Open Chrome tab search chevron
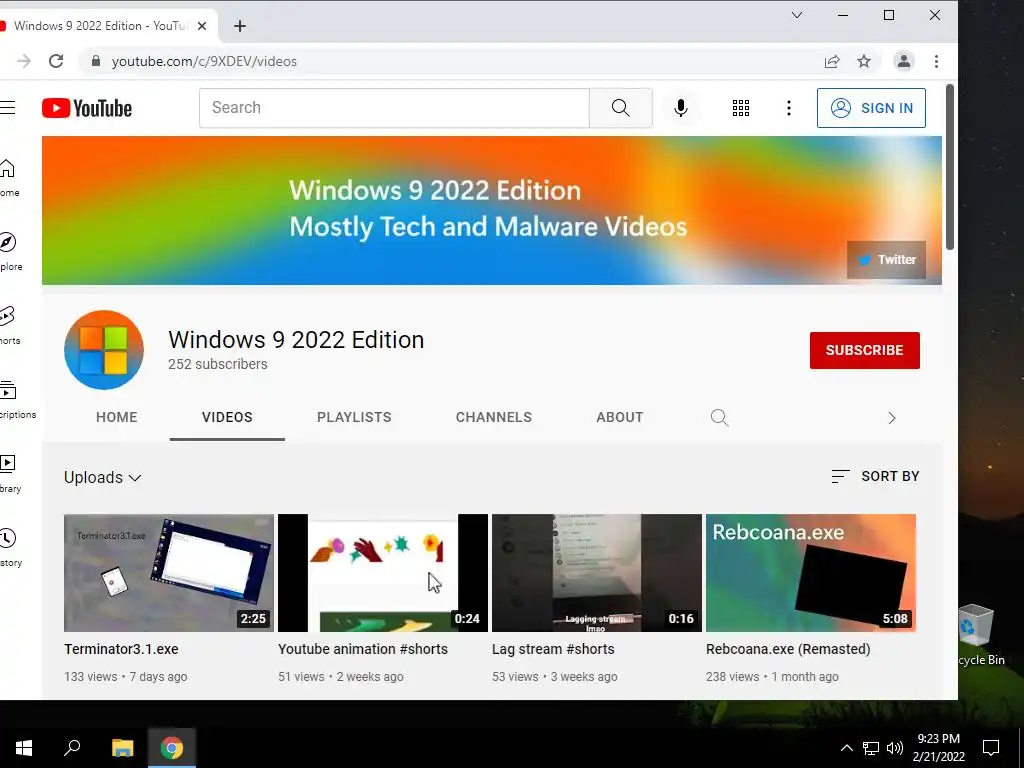This screenshot has width=1024, height=768. 797,15
